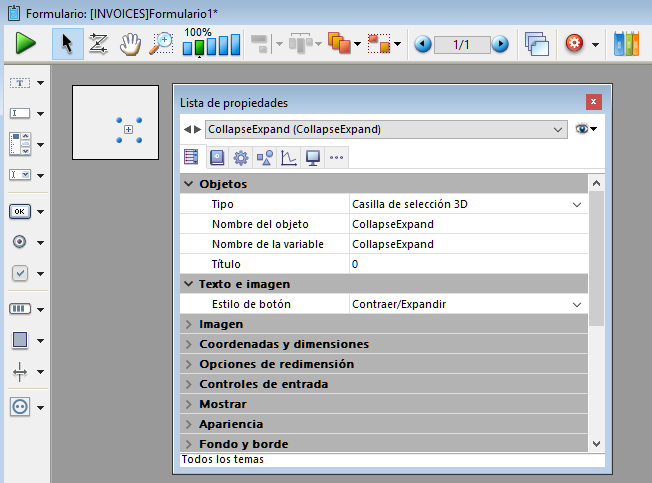
Task: Select the checkbox object tool
Action: tap(20, 273)
